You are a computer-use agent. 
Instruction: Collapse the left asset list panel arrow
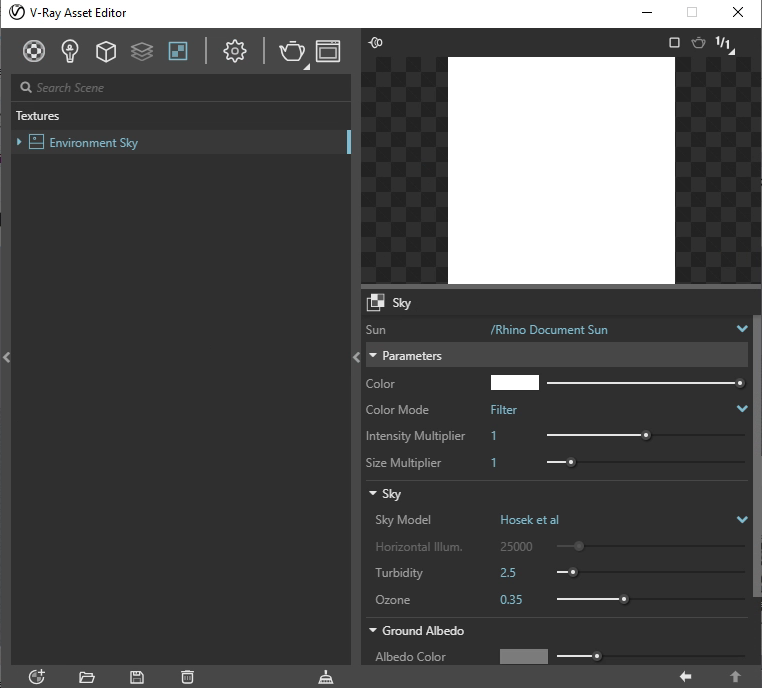6,358
